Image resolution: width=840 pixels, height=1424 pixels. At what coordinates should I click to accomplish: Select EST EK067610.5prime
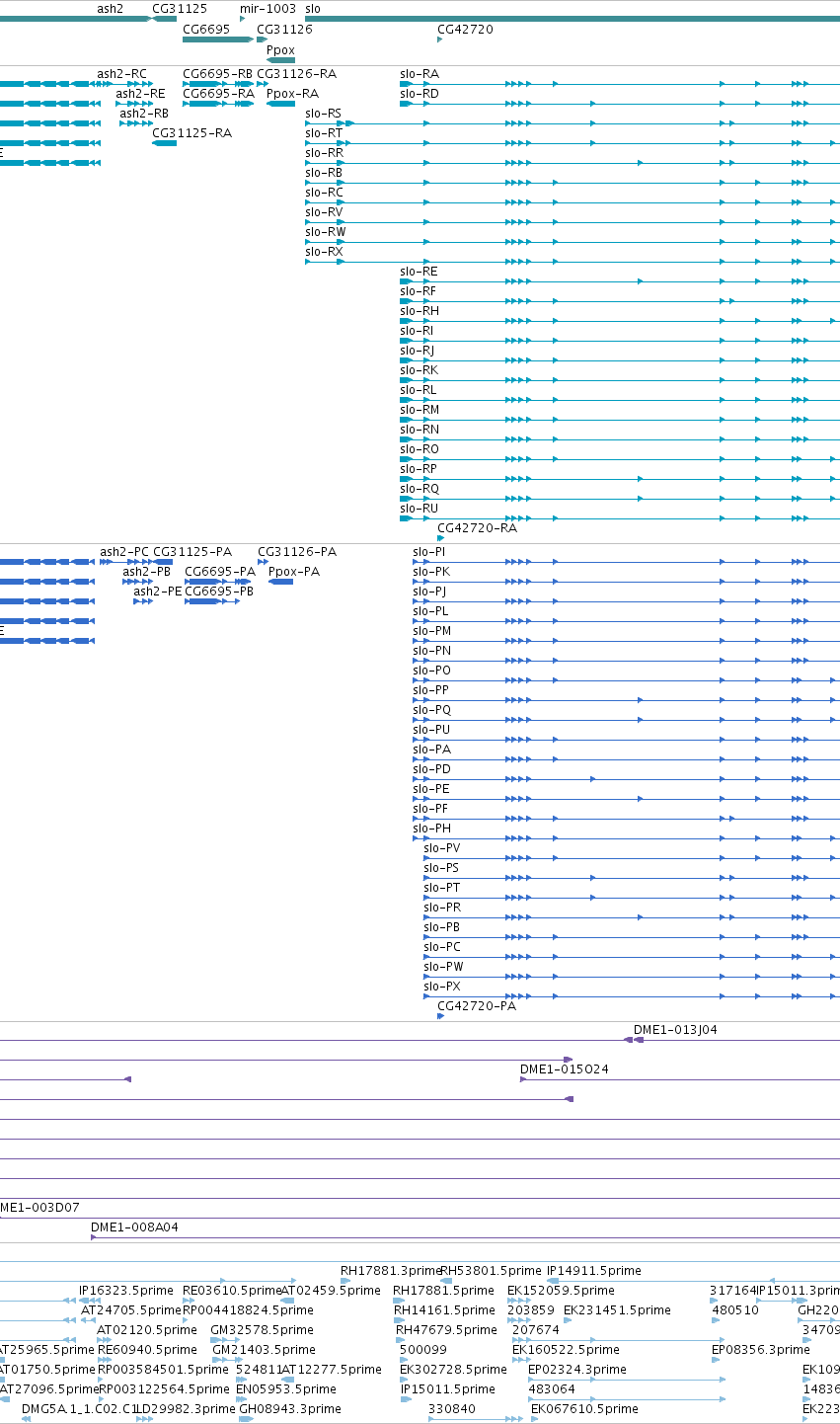584,1409
